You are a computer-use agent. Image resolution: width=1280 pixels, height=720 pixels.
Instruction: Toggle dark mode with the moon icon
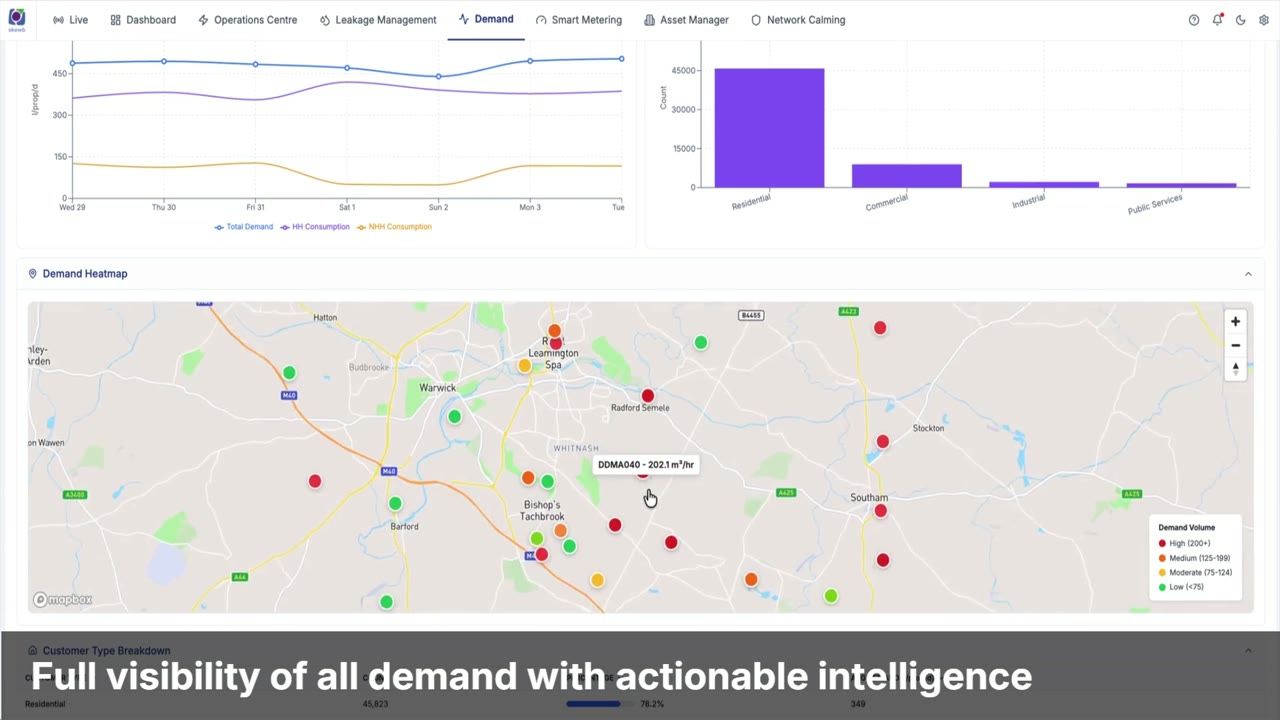pyautogui.click(x=1241, y=20)
